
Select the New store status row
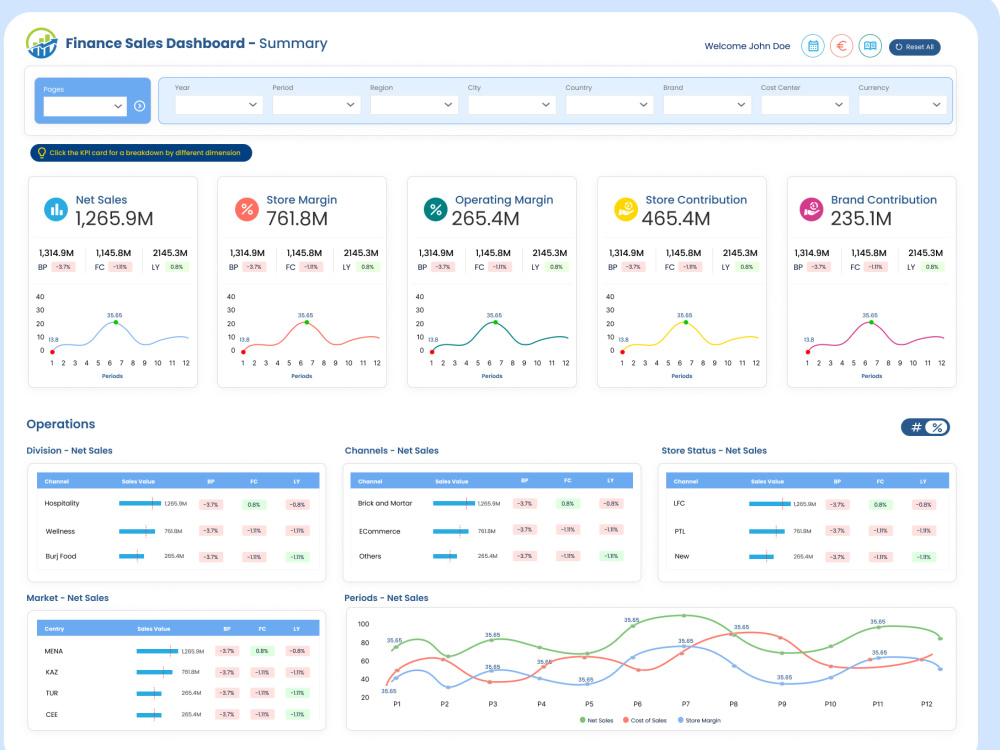tap(807, 556)
